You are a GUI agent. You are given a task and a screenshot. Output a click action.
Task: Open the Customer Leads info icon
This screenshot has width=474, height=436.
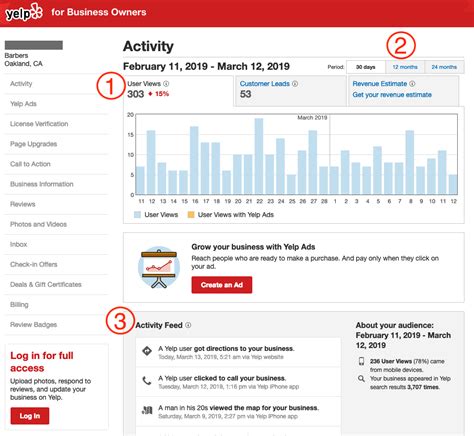click(295, 84)
